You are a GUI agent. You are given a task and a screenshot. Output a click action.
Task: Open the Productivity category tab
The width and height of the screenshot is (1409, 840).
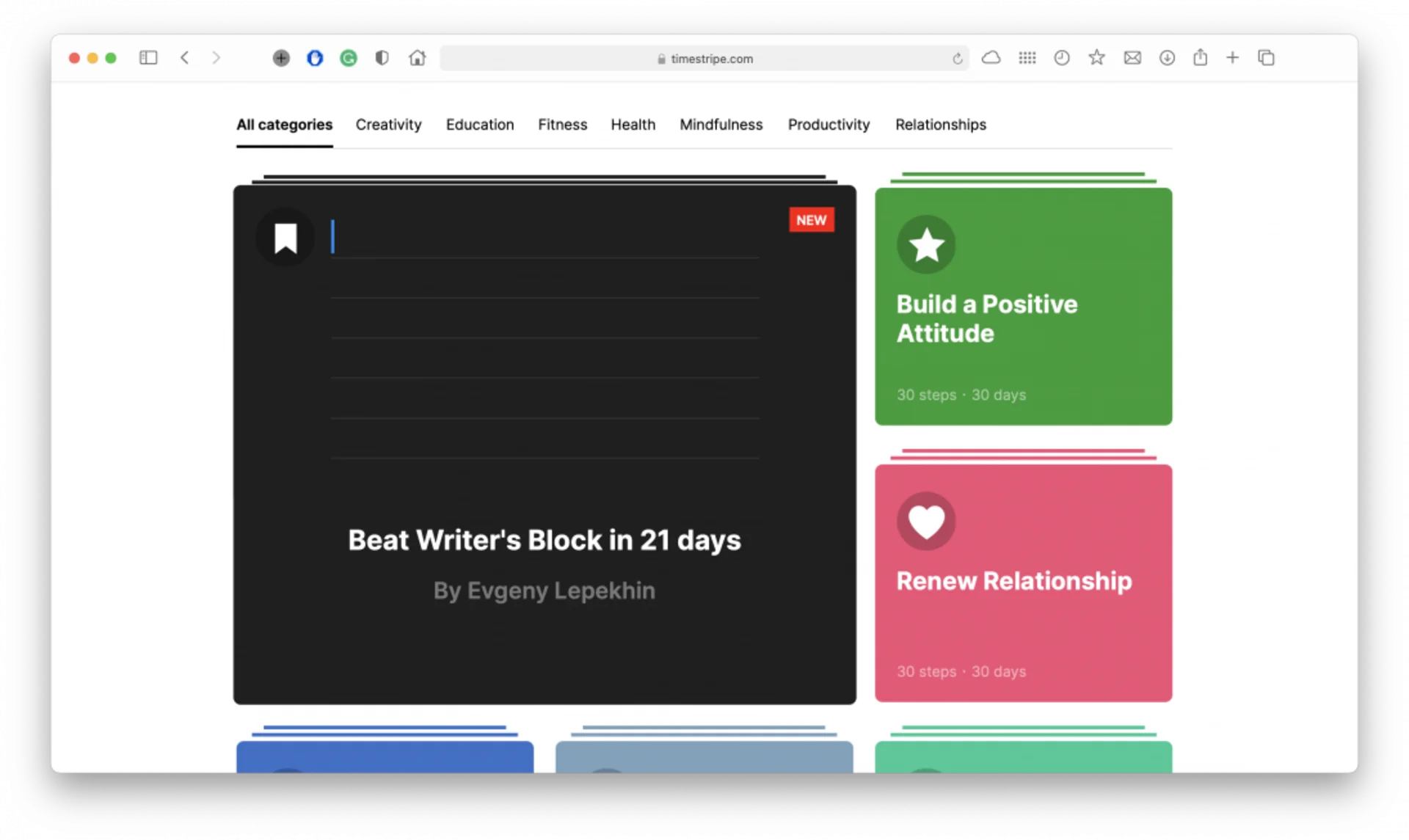point(829,125)
